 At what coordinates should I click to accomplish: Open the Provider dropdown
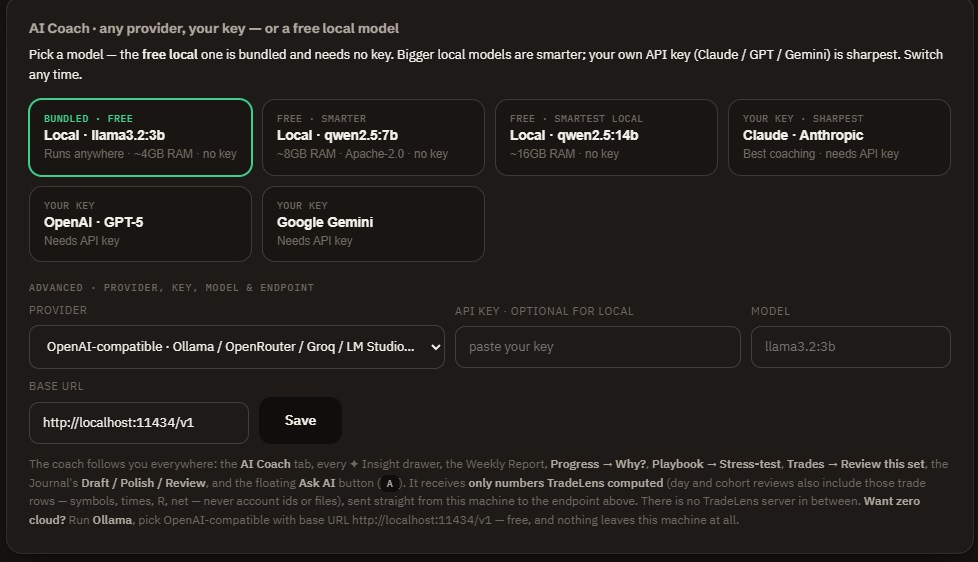(x=236, y=347)
